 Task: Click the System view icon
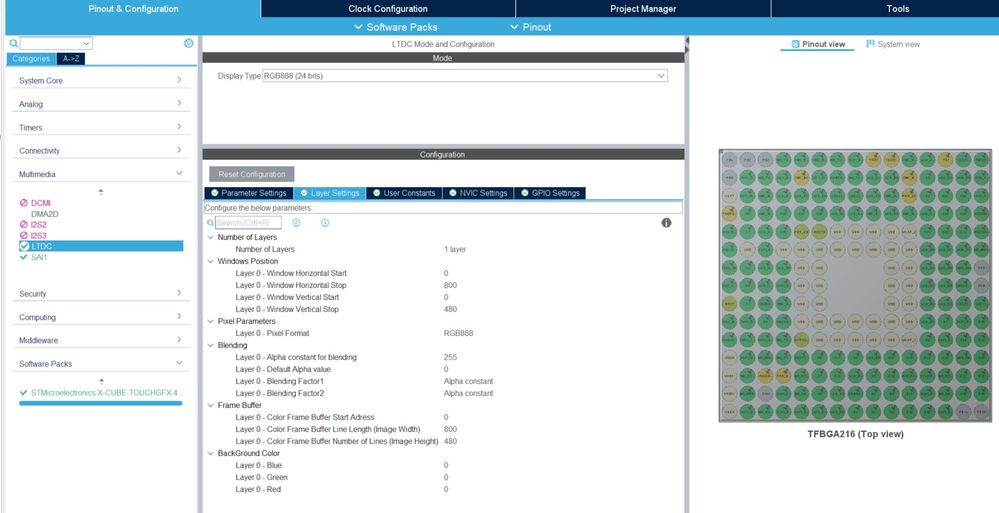[870, 44]
